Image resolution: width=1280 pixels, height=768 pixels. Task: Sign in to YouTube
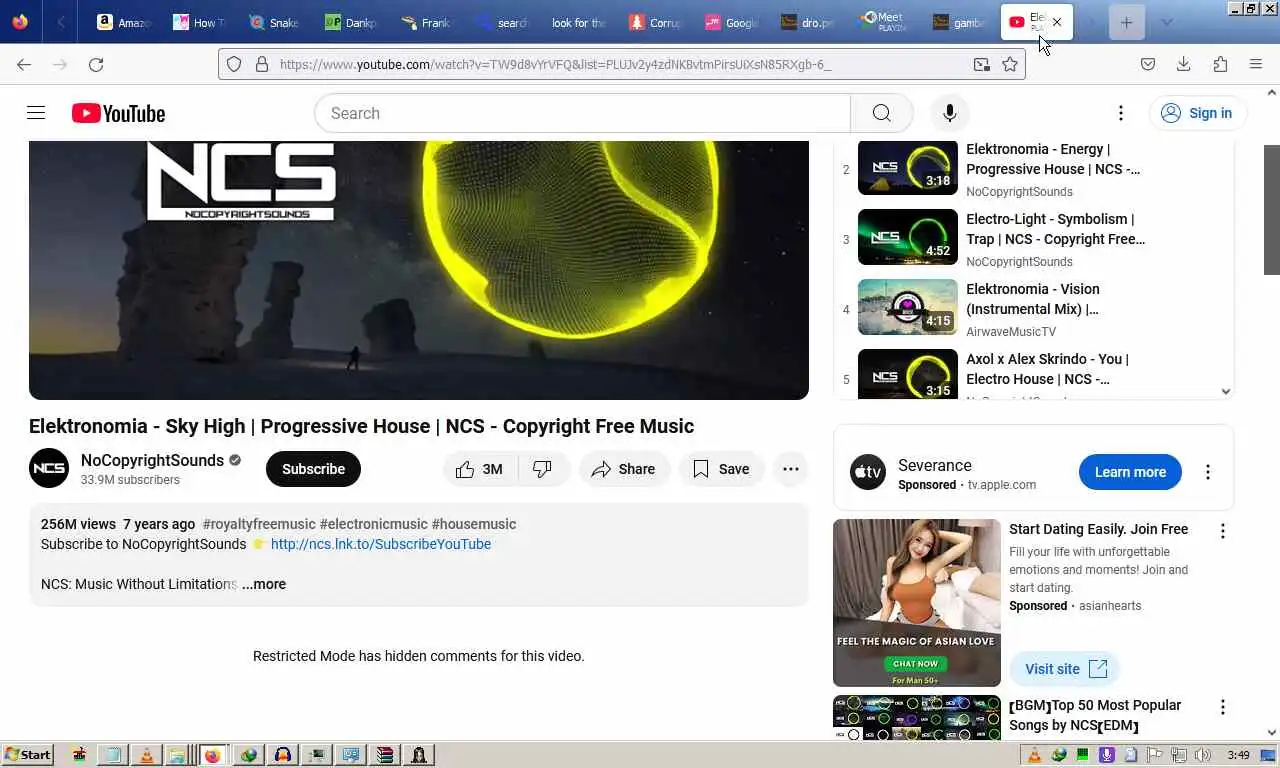coord(1197,113)
